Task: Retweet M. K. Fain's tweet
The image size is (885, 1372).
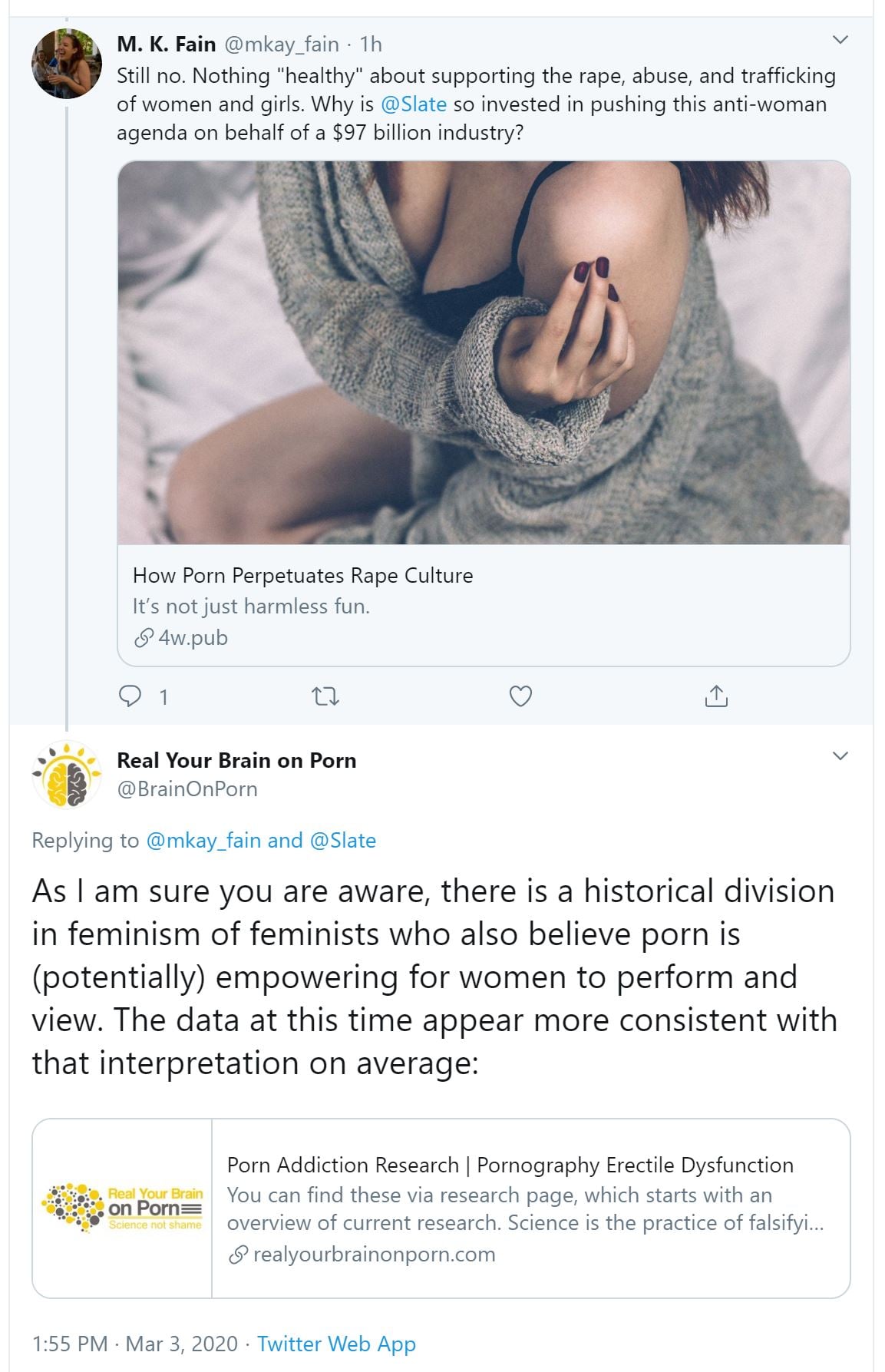Action: tap(326, 696)
